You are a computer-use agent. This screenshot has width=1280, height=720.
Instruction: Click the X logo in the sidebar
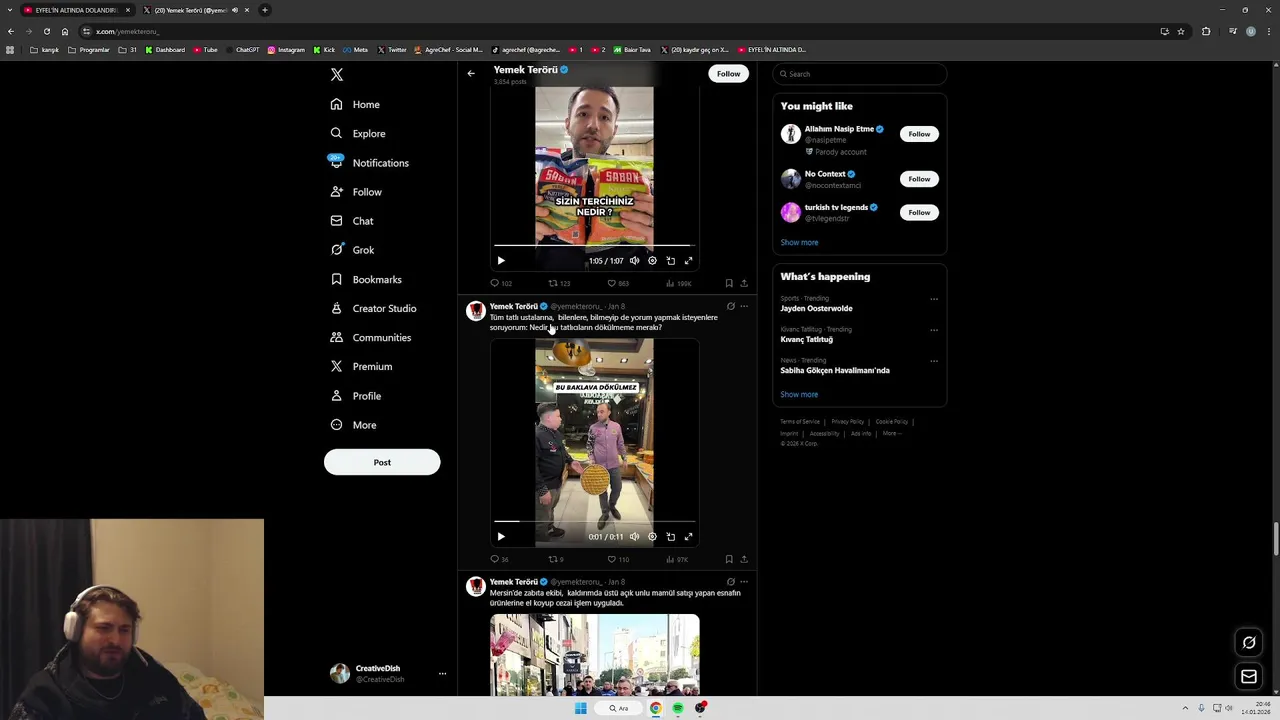[337, 75]
